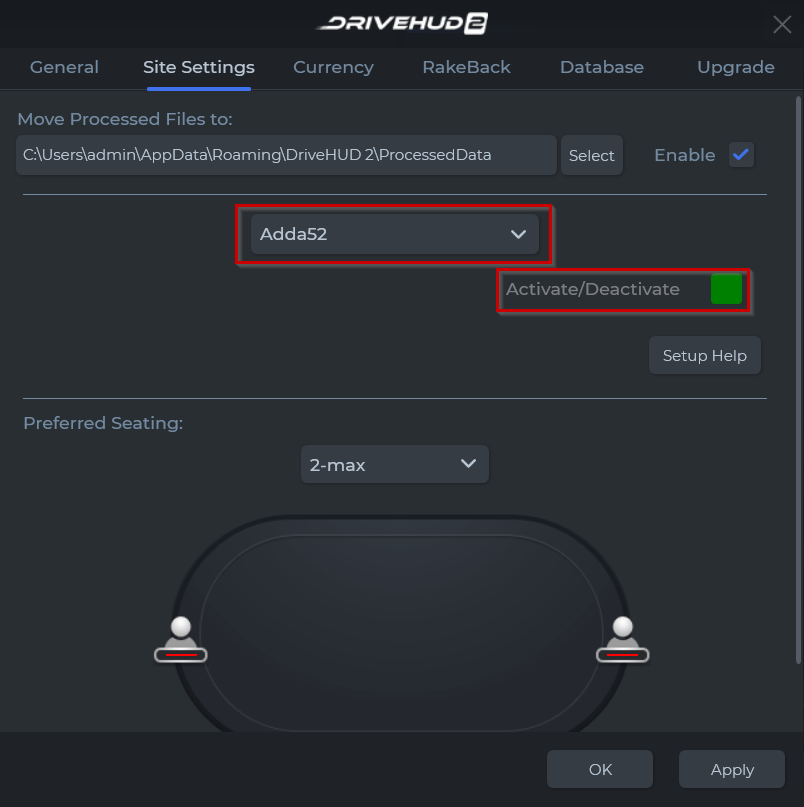The height and width of the screenshot is (807, 804).
Task: Click the Preferred Seating label
Action: (103, 423)
